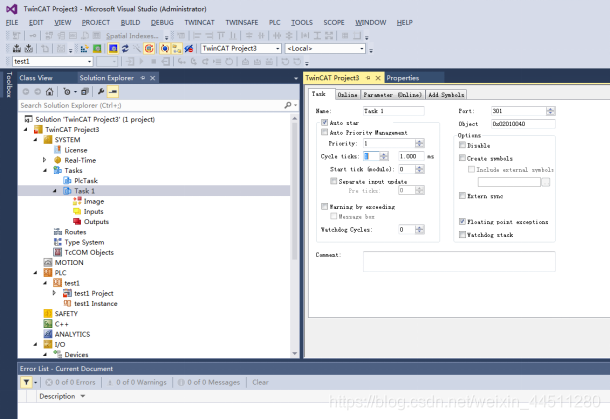Toggle the 0 of 0 Errors filter button

click(x=70, y=382)
